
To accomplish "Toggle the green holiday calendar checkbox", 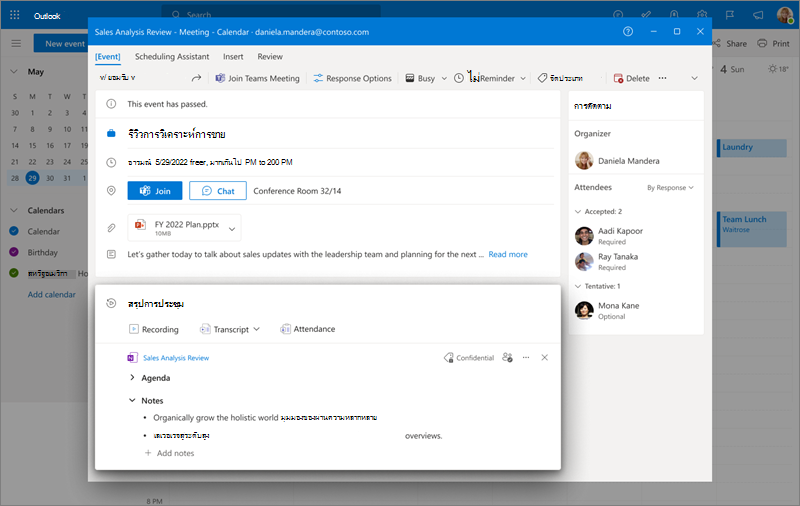I will tap(14, 273).
